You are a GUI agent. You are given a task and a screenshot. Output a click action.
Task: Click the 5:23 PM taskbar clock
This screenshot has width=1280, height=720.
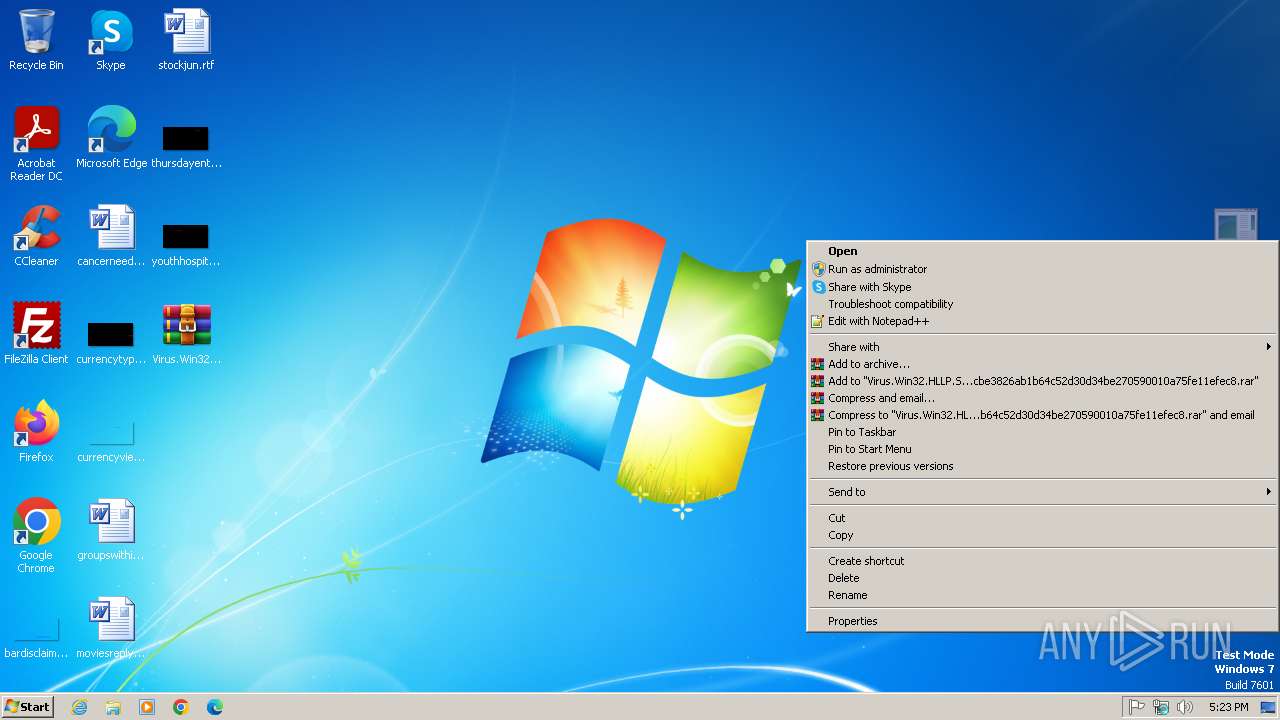(1228, 707)
